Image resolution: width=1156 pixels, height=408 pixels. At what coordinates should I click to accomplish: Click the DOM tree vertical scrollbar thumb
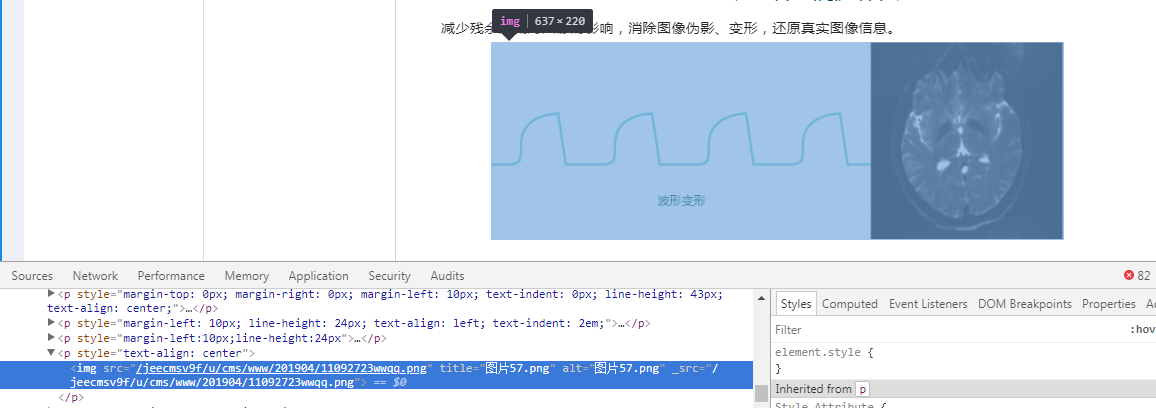(761, 392)
